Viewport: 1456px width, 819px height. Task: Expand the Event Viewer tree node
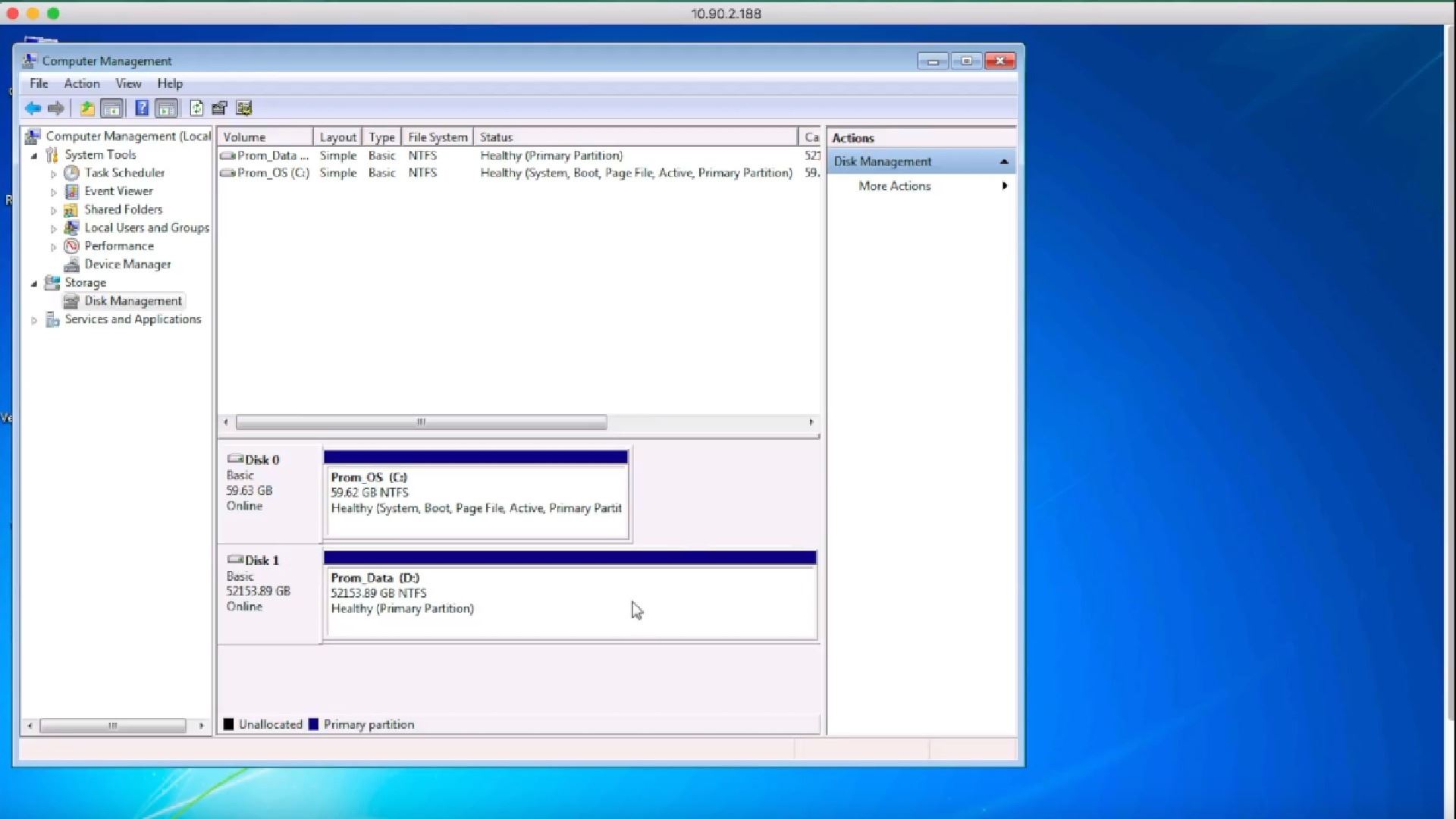tap(53, 192)
